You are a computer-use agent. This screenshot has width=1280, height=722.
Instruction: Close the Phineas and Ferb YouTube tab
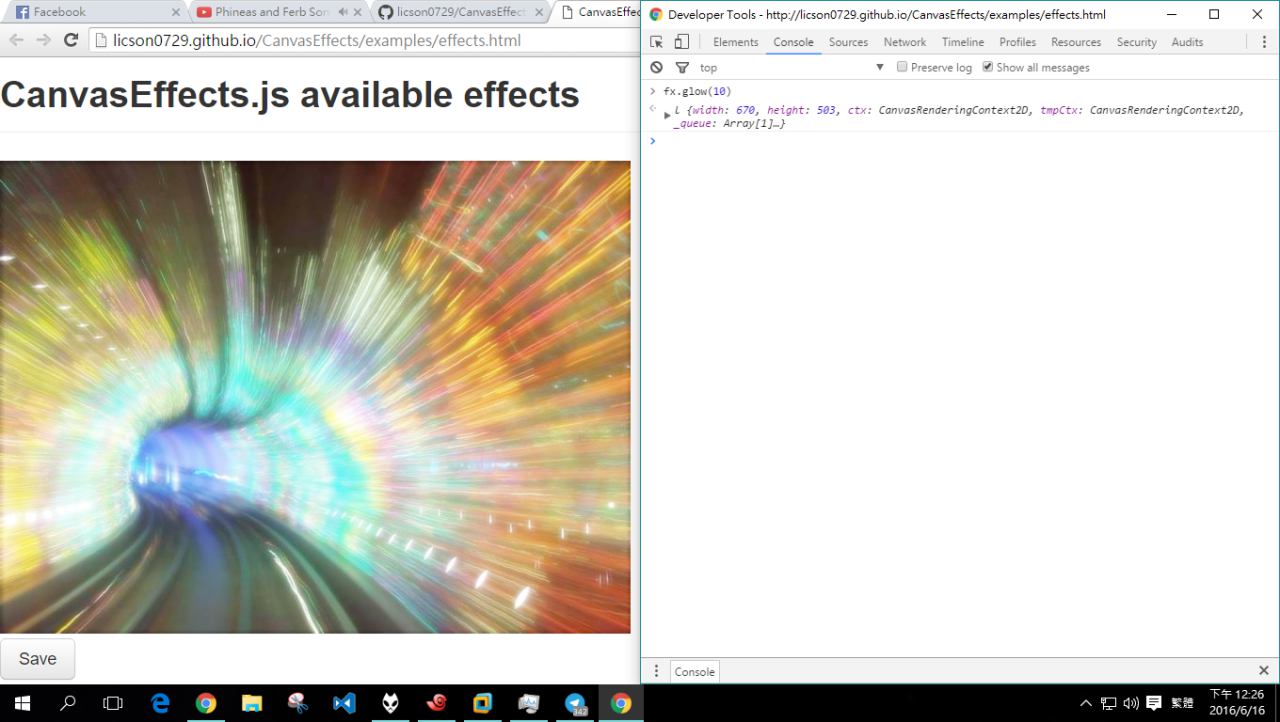tap(357, 12)
